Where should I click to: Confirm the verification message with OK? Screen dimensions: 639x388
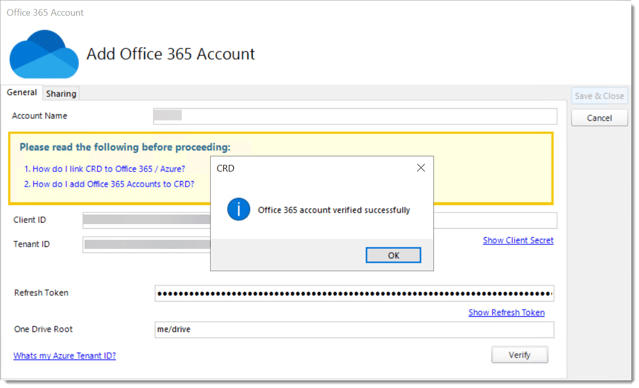393,255
